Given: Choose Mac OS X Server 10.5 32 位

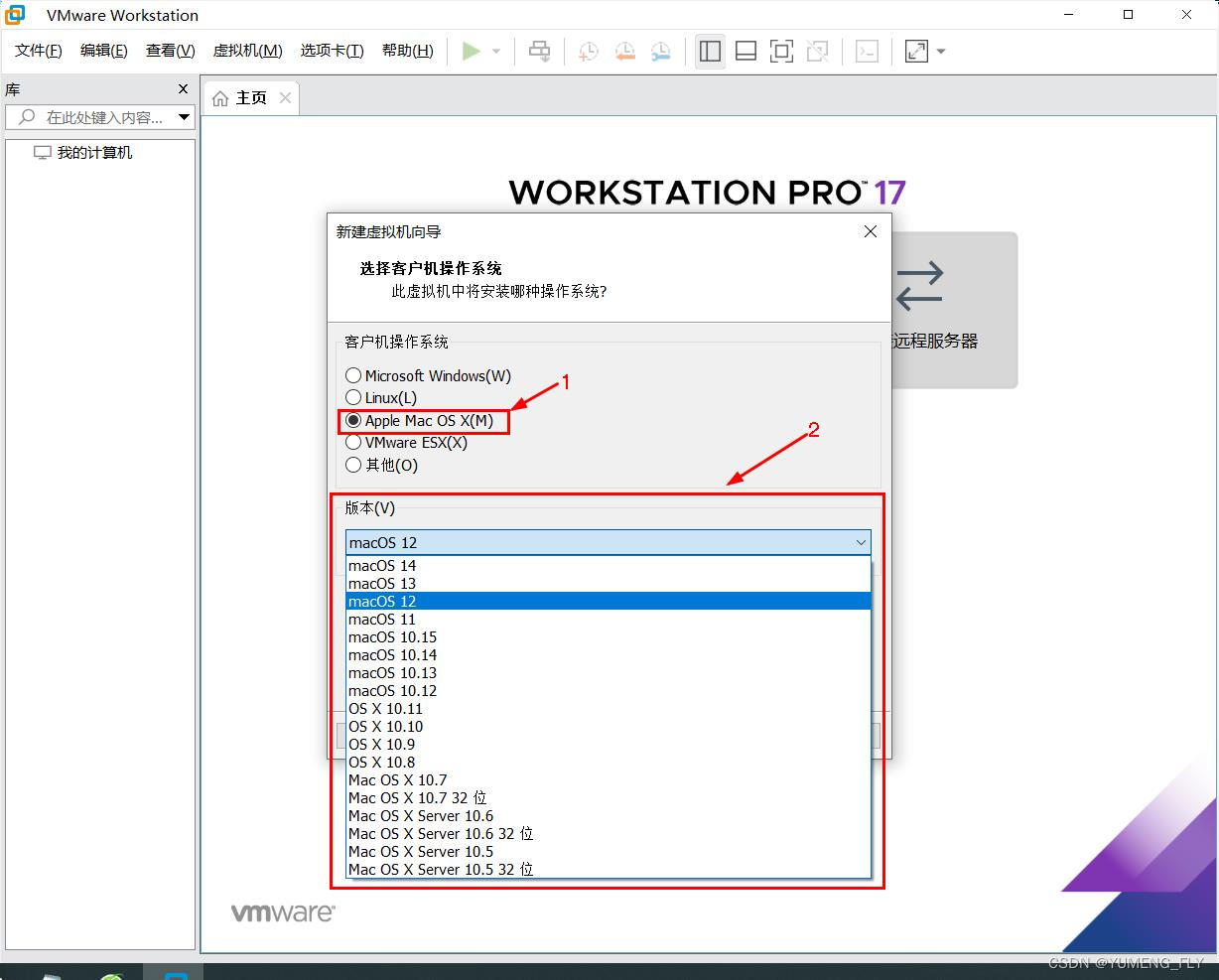Looking at the screenshot, I should click(x=608, y=869).
